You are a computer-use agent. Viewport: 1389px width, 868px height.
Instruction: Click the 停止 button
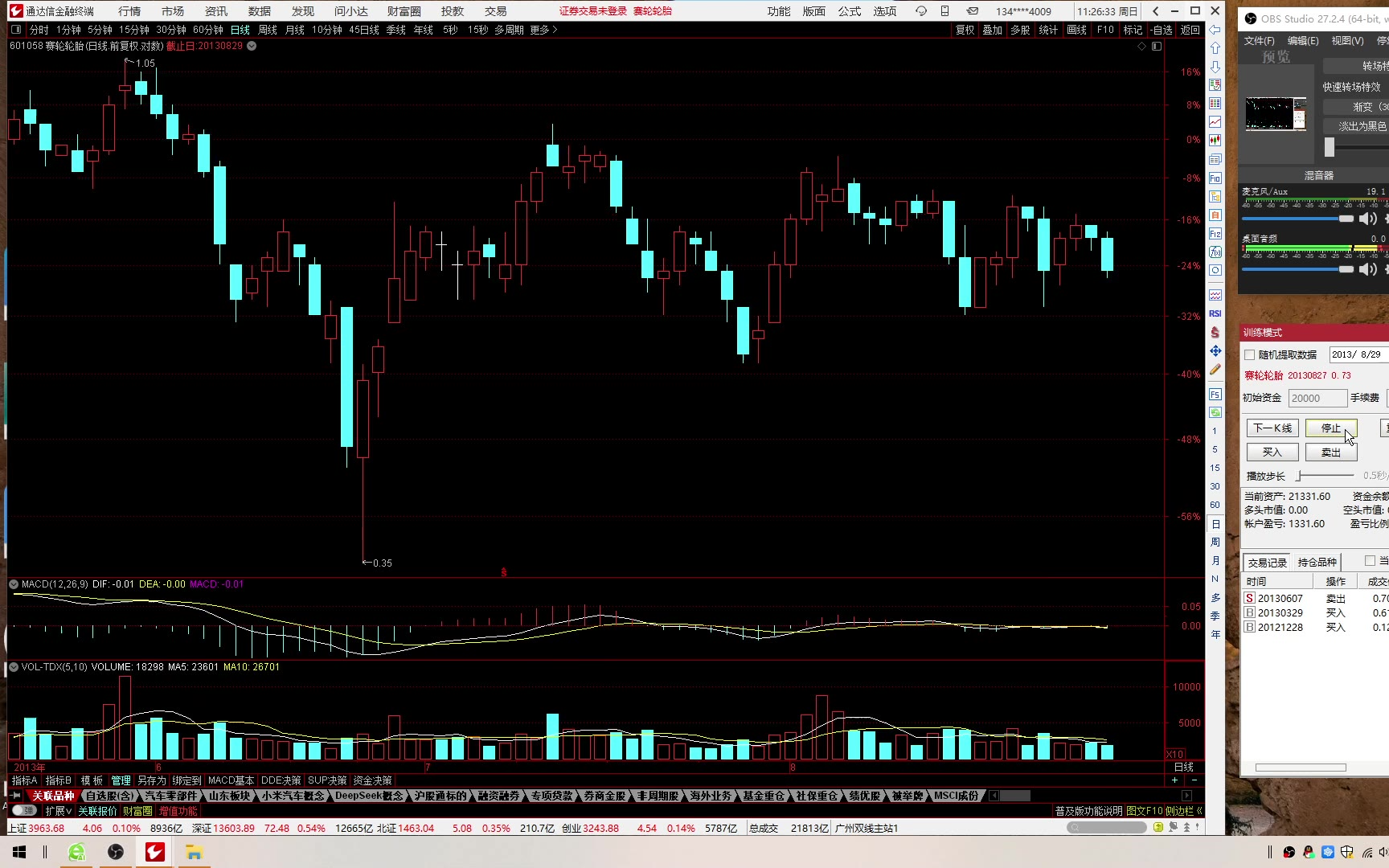[x=1331, y=428]
